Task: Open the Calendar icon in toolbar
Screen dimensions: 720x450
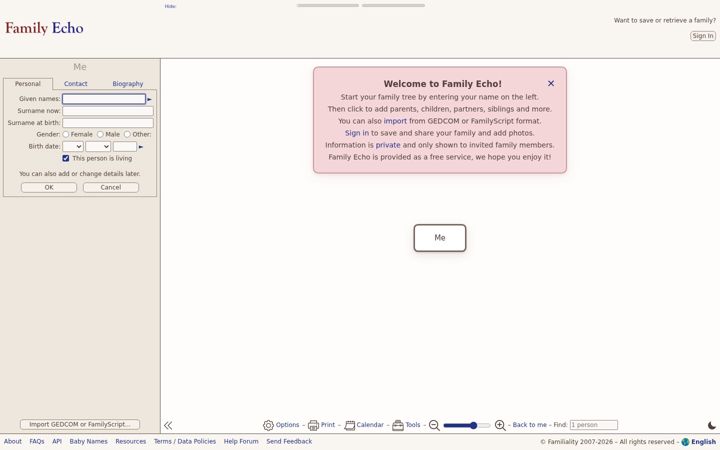Action: coord(349,425)
